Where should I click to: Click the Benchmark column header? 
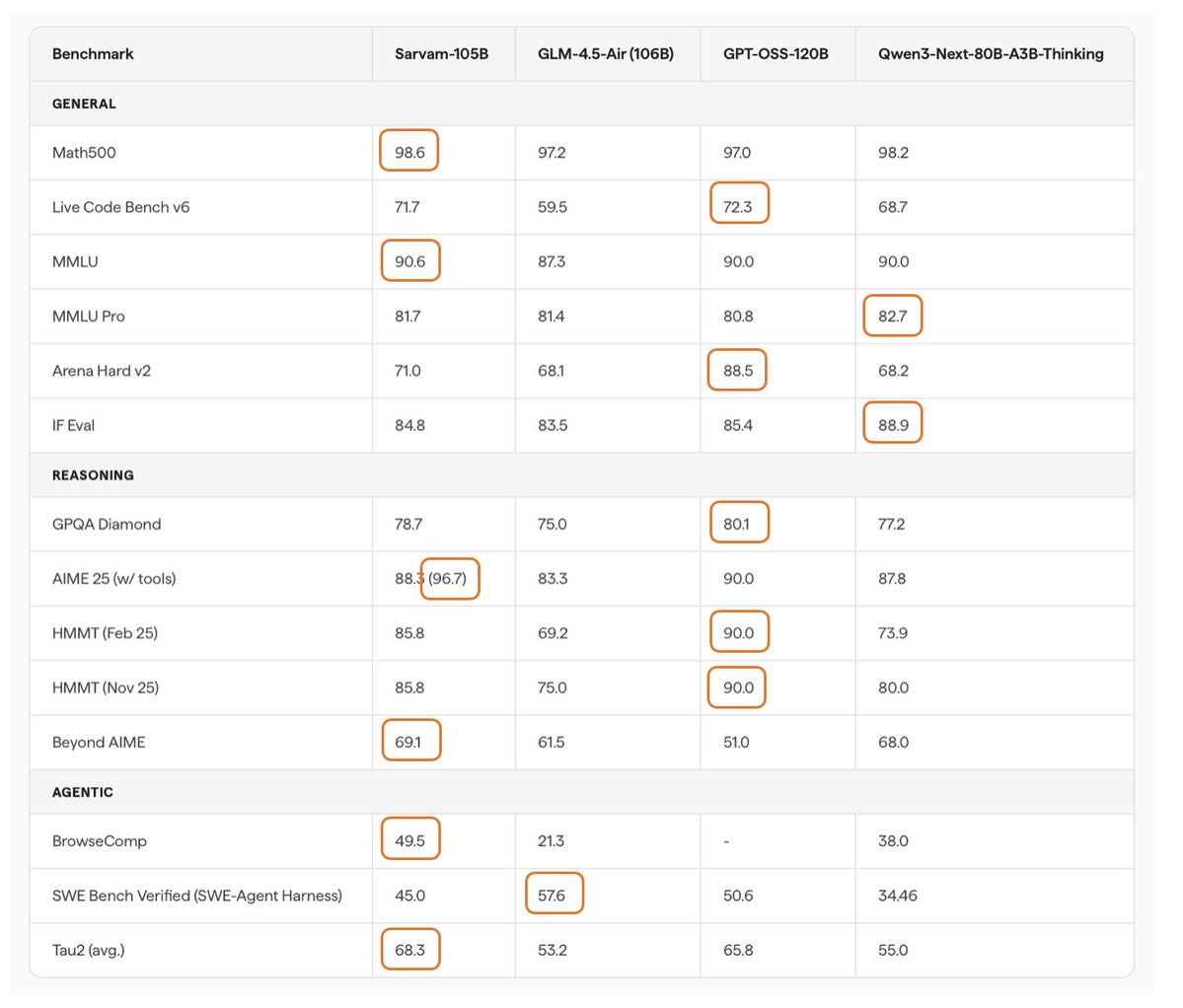93,54
